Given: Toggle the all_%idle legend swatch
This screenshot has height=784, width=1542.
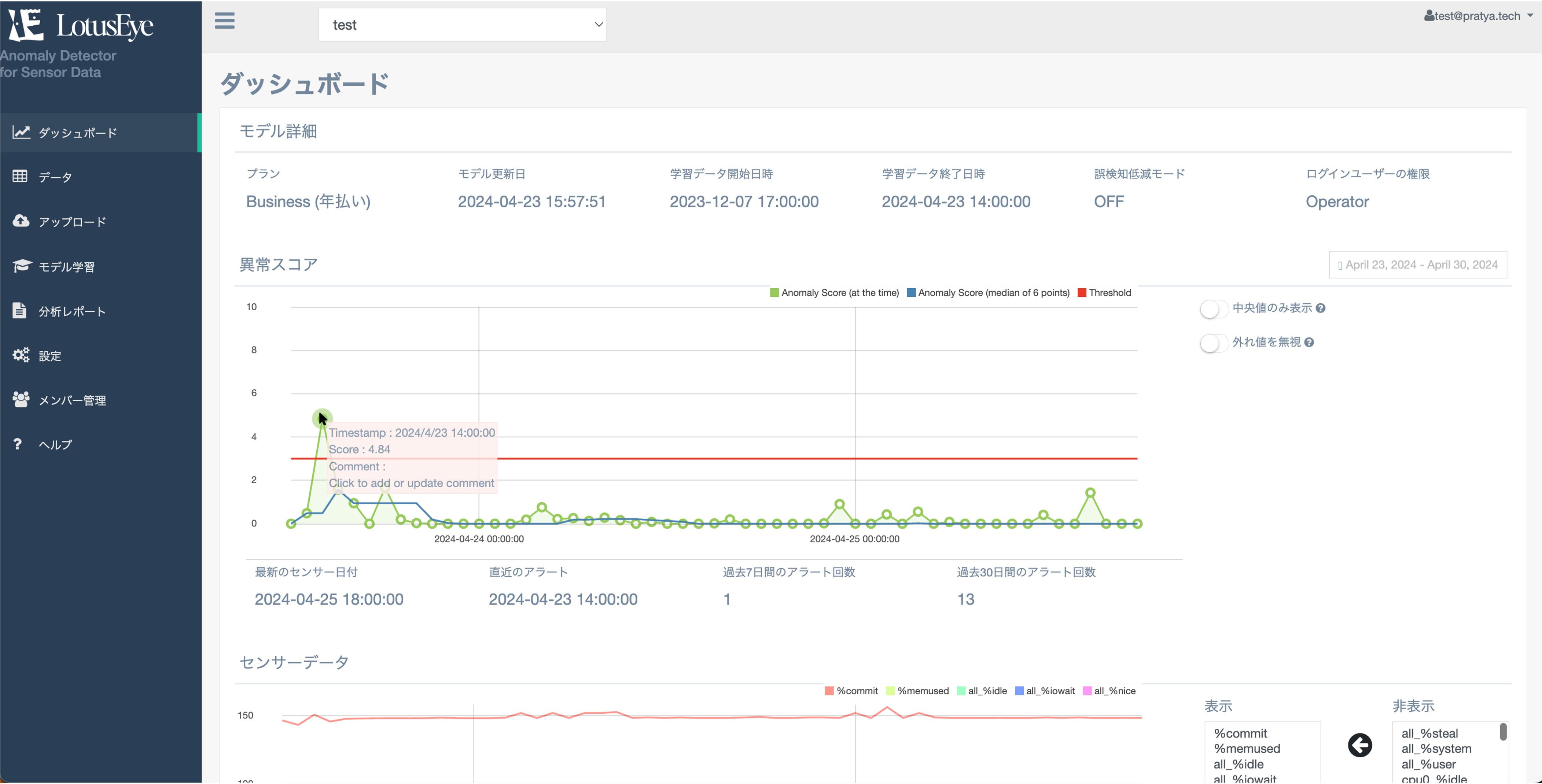Looking at the screenshot, I should 961,691.
